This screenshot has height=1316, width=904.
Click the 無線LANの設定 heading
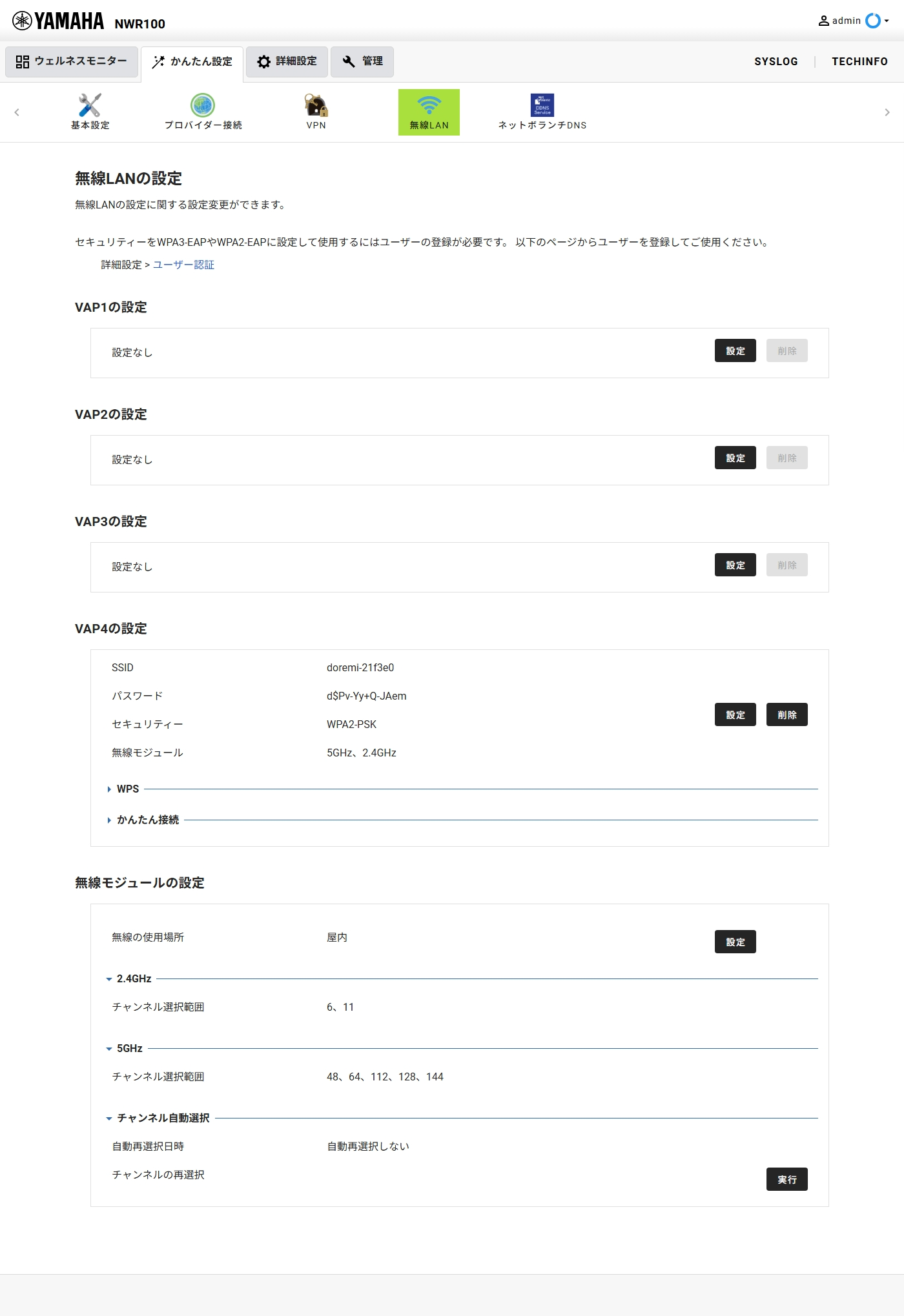click(128, 178)
